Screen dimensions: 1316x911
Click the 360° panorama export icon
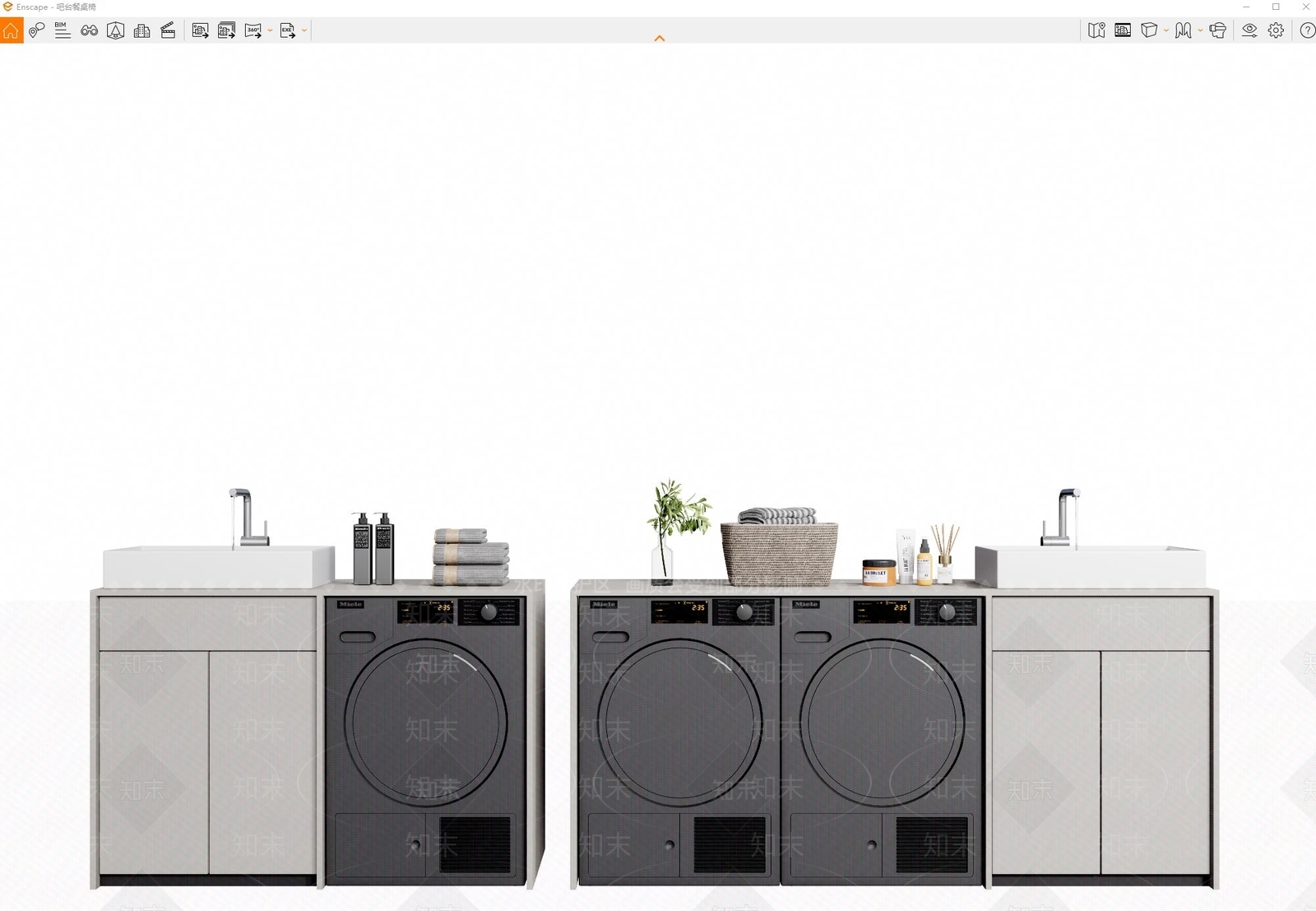[253, 30]
